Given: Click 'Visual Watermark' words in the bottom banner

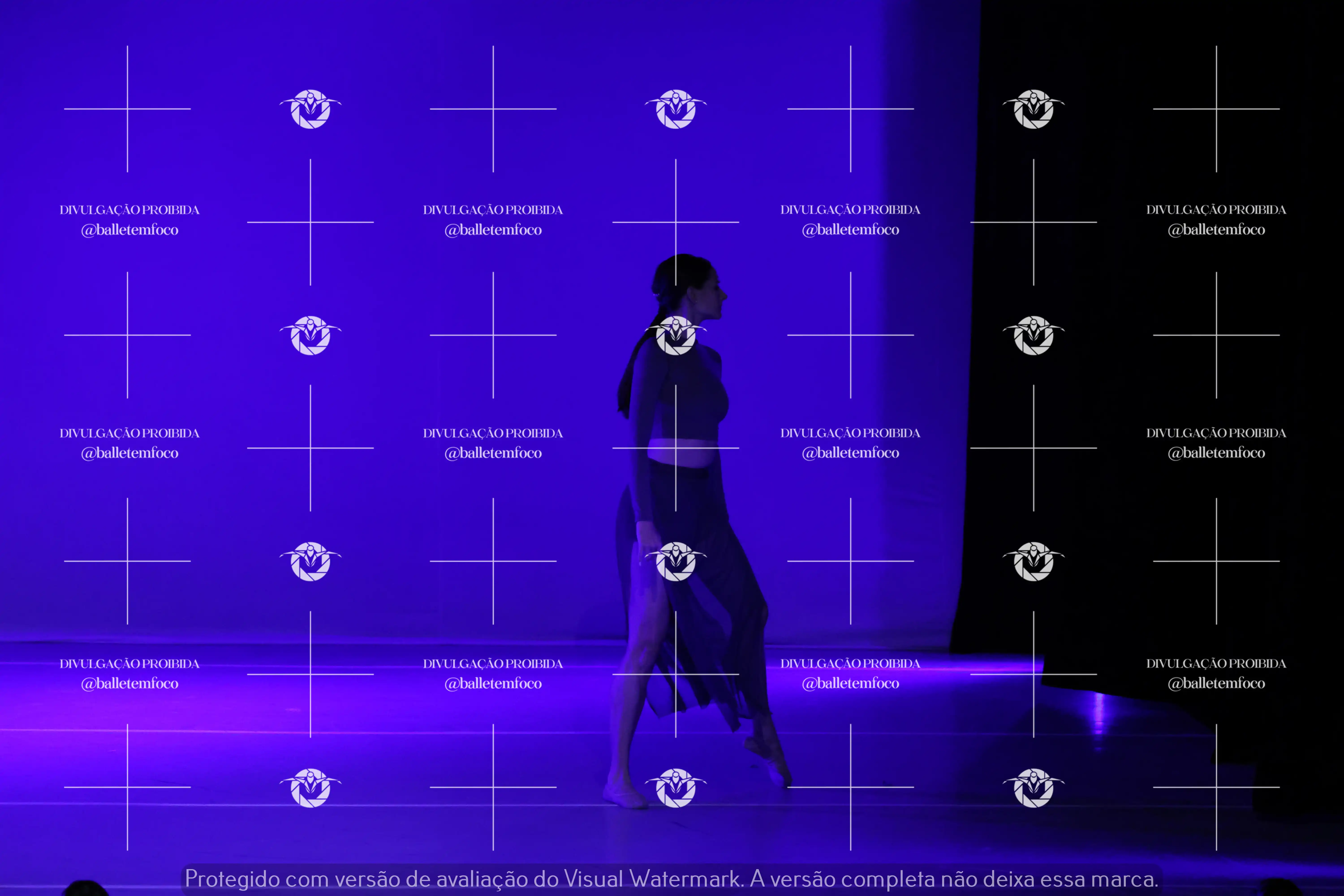Looking at the screenshot, I should click(x=653, y=879).
